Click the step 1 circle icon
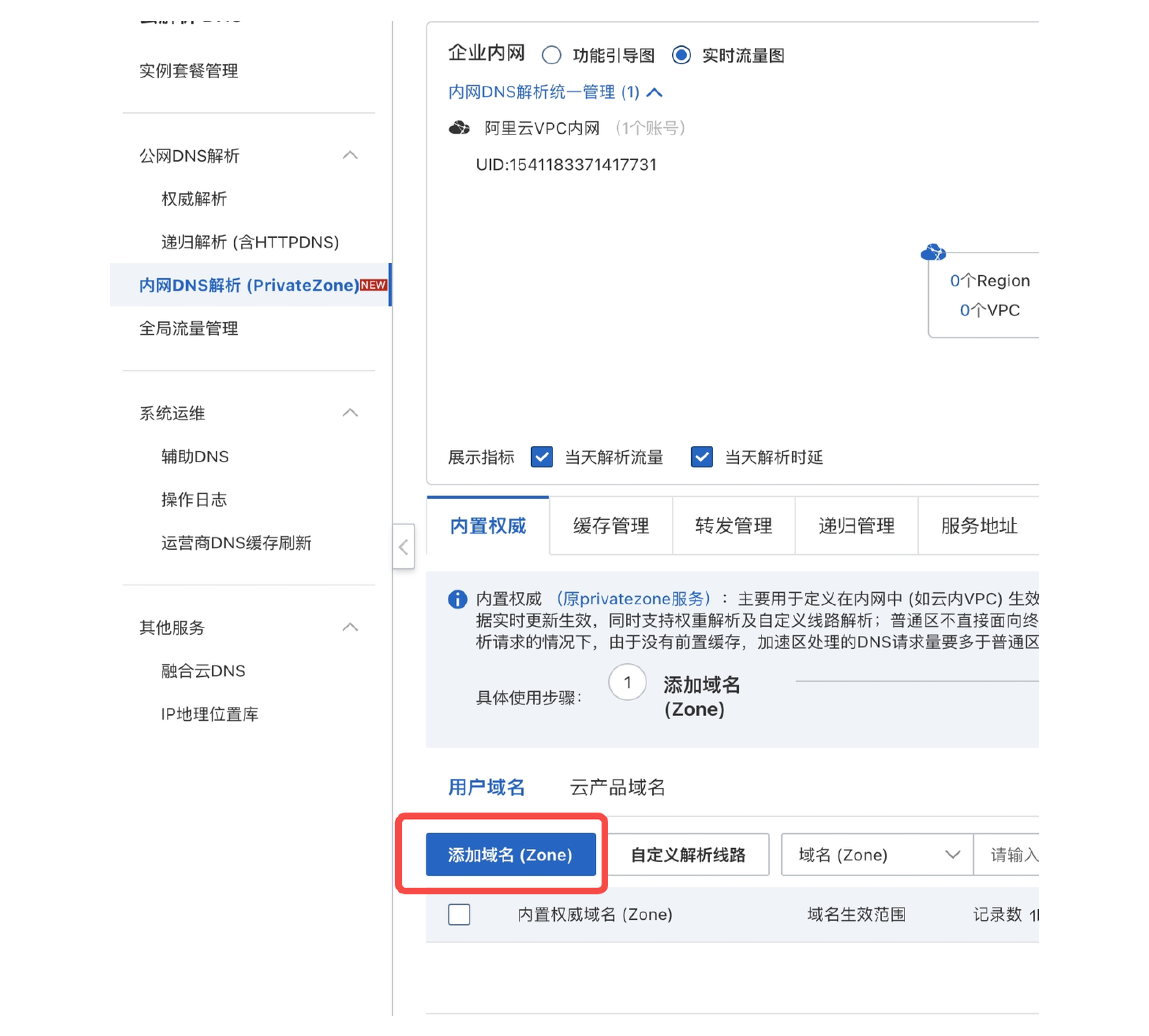The height and width of the screenshot is (1036, 1149). [627, 682]
